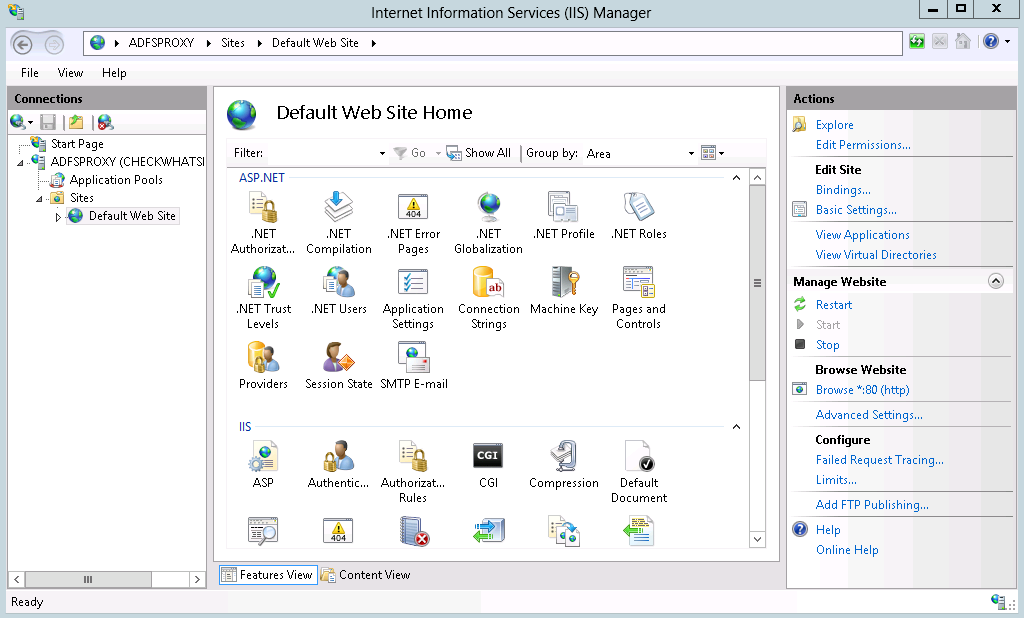1024x618 pixels.
Task: Click the navigate Back arrow button
Action: pyautogui.click(x=22, y=44)
